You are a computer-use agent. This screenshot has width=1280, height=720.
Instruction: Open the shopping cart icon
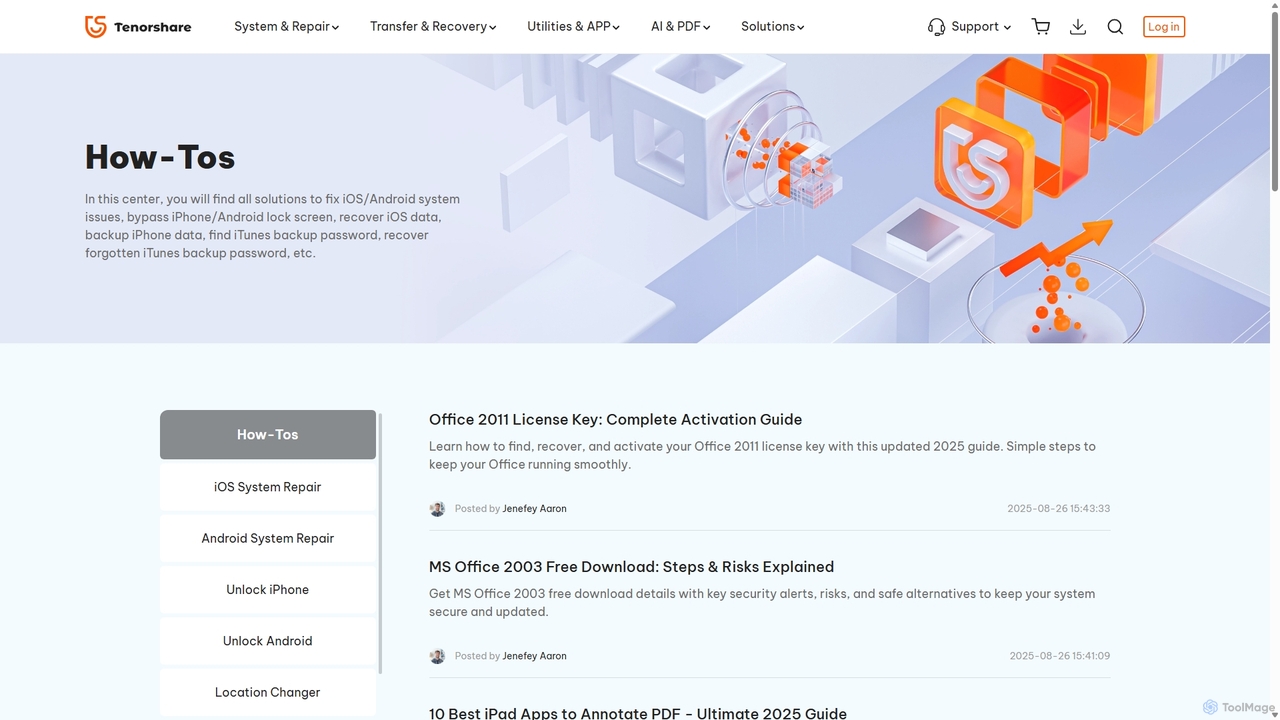[1041, 27]
